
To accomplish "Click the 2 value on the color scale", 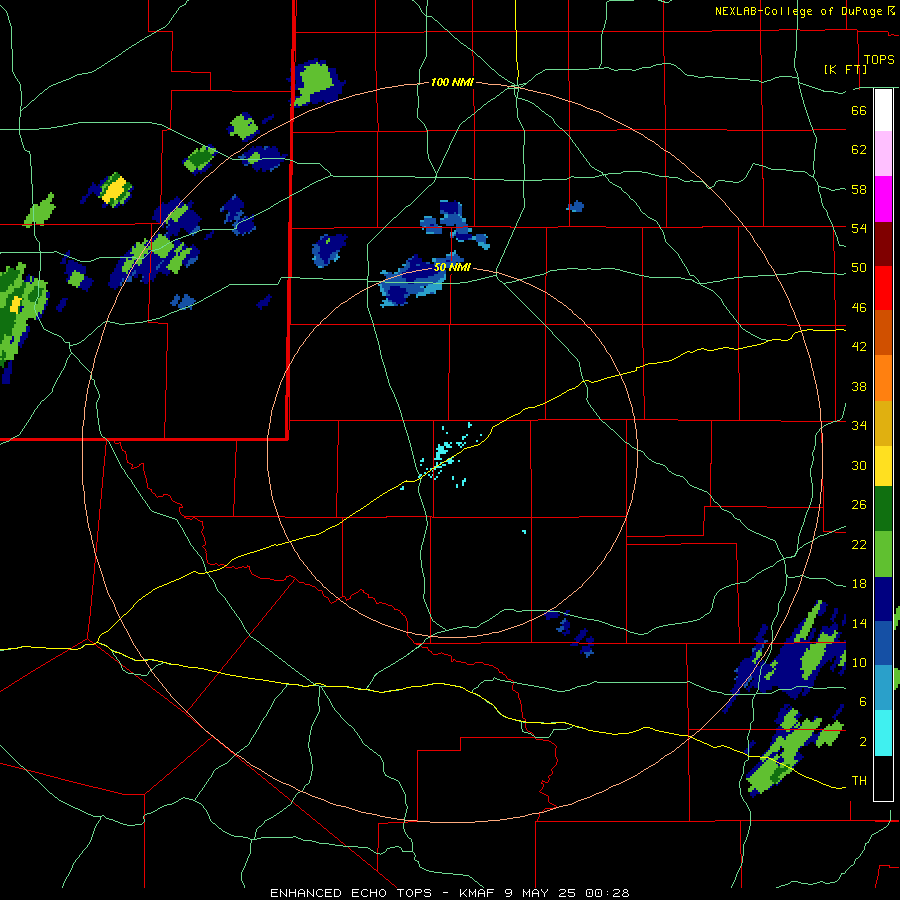I will point(863,742).
